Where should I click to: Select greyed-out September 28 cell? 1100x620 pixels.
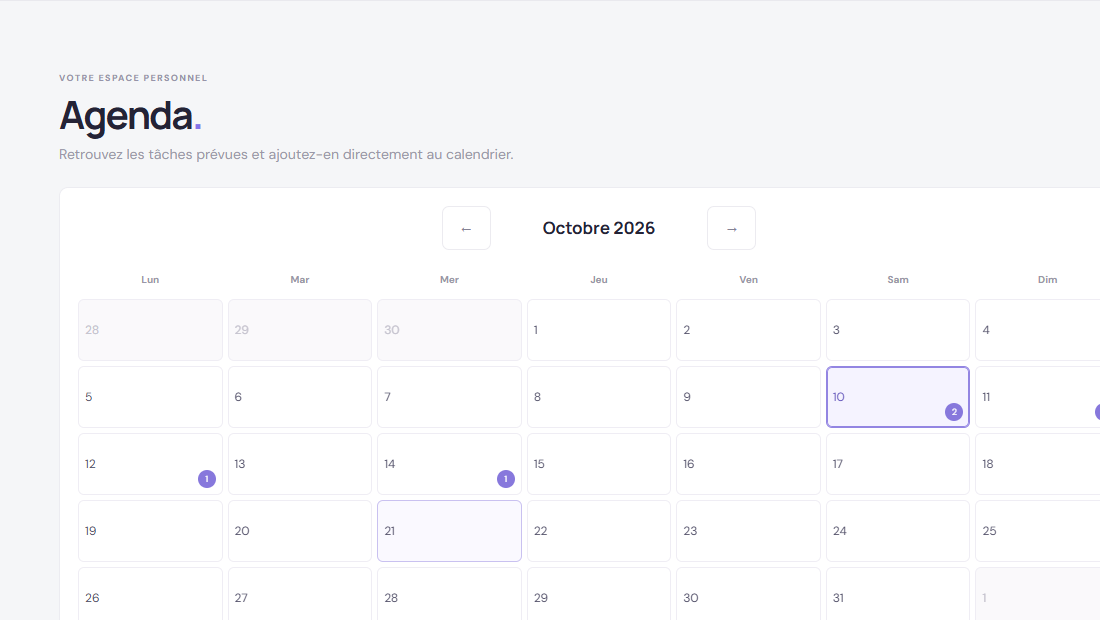150,330
